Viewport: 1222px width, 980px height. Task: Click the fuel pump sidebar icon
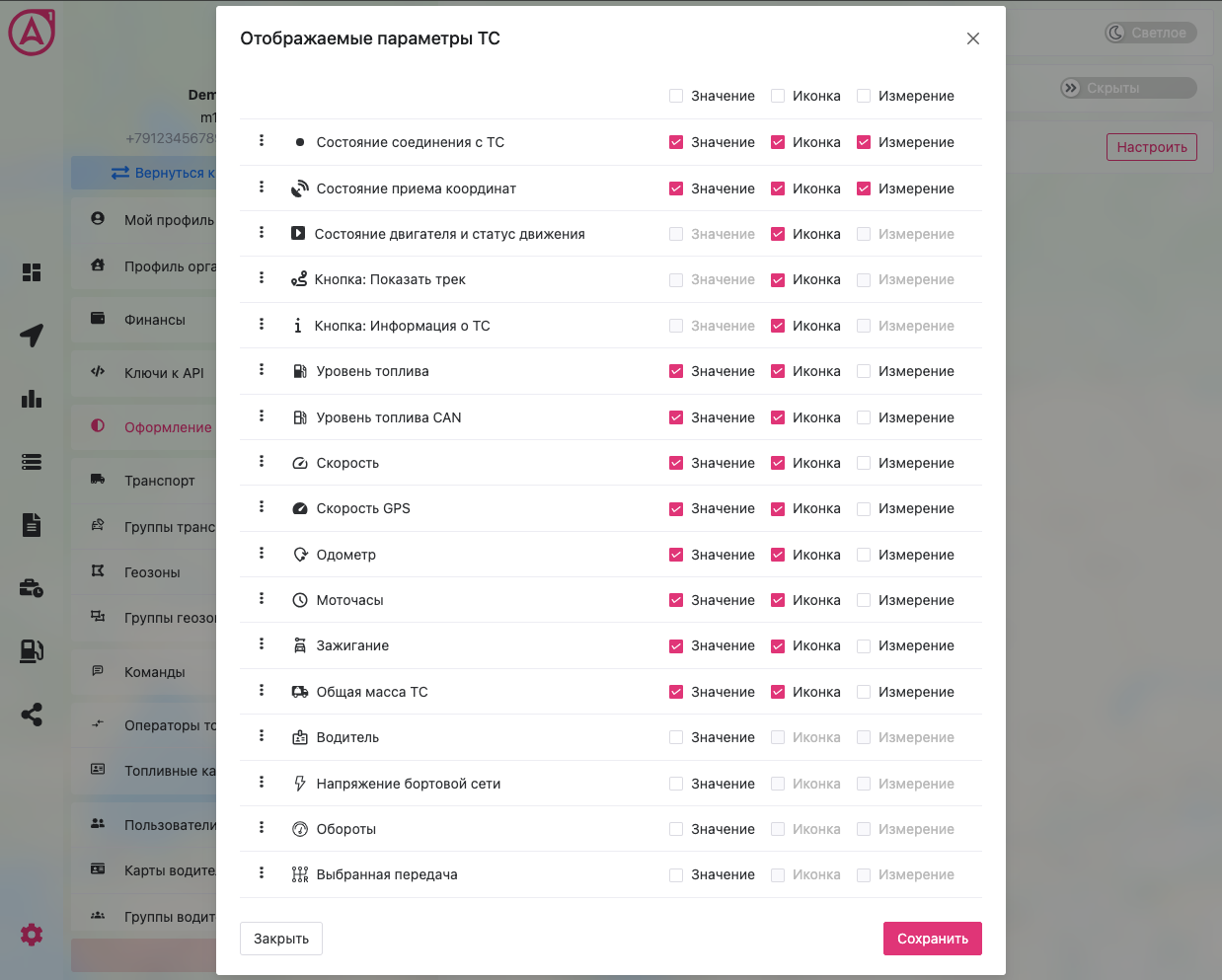[32, 651]
